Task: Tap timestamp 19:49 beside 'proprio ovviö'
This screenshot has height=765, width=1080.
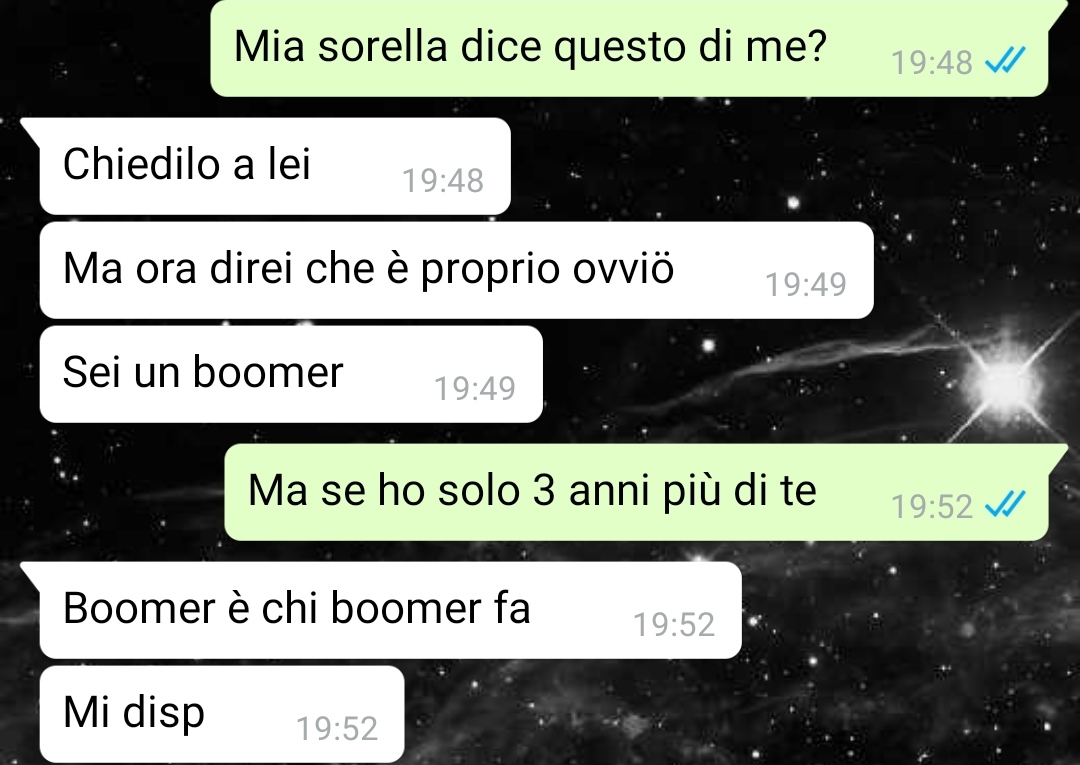Action: 806,284
